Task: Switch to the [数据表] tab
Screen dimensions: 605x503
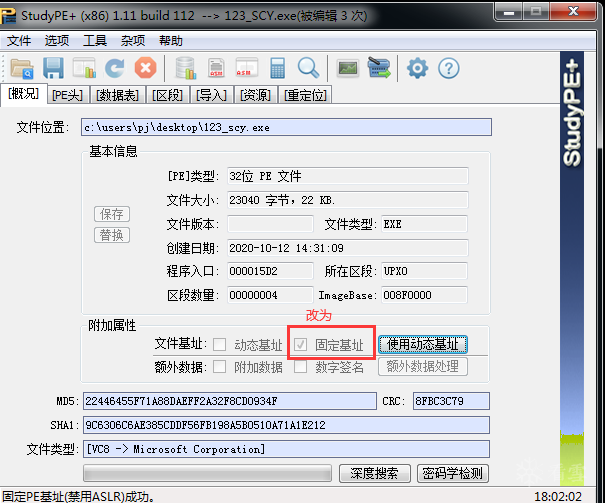Action: [117, 95]
